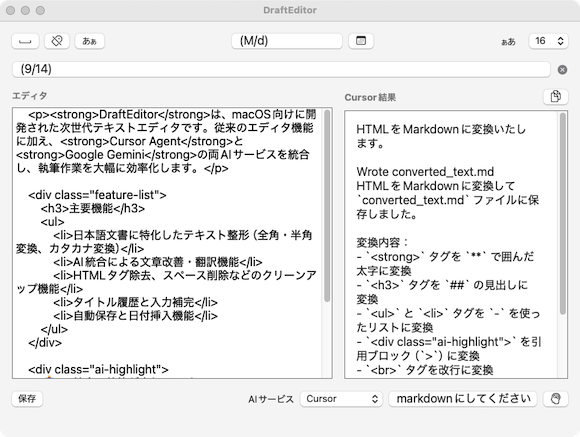This screenshot has width=580, height=437.
Task: Click the AI run head icon button
Action: tap(555, 399)
